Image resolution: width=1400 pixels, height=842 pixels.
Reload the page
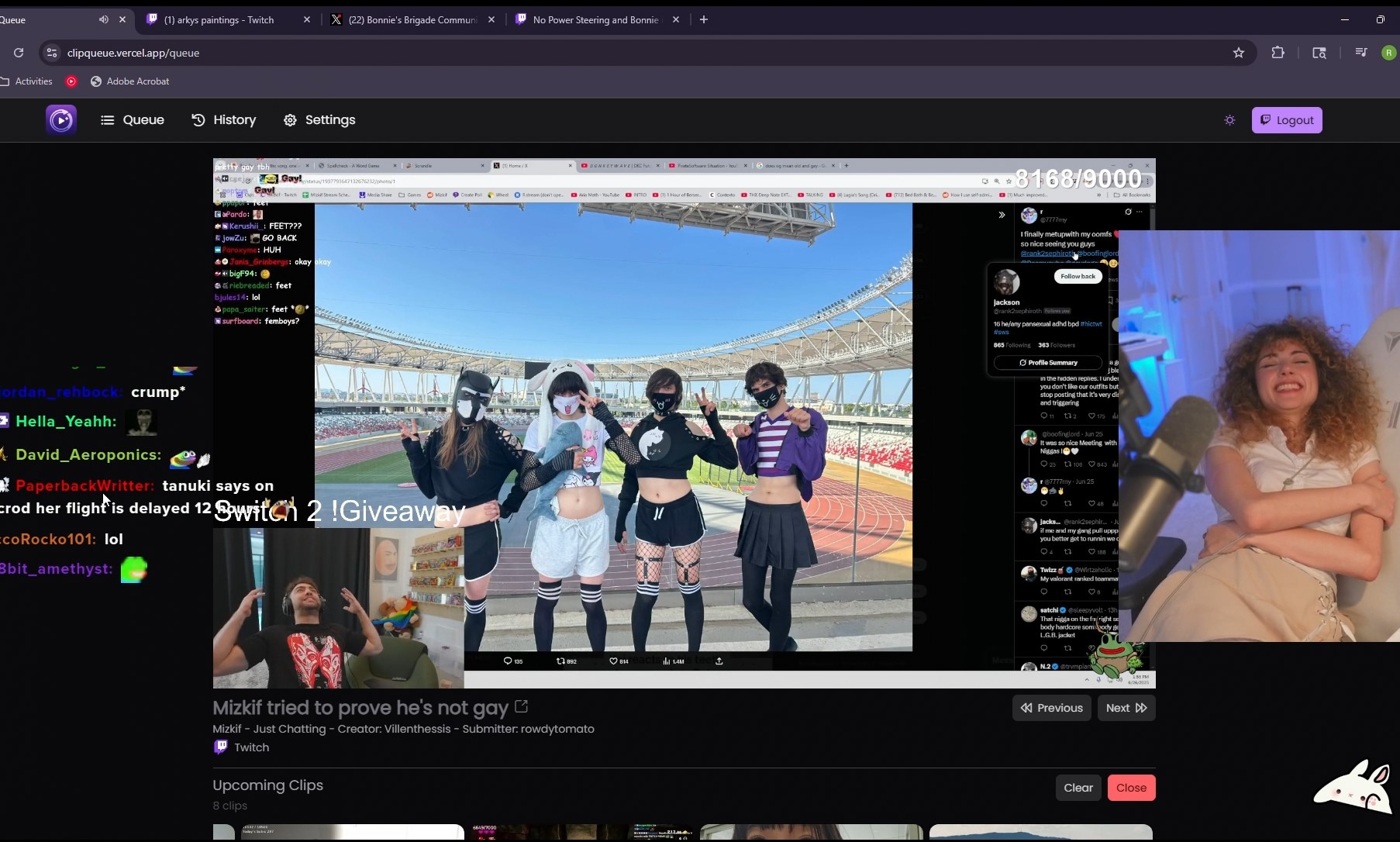point(19,53)
